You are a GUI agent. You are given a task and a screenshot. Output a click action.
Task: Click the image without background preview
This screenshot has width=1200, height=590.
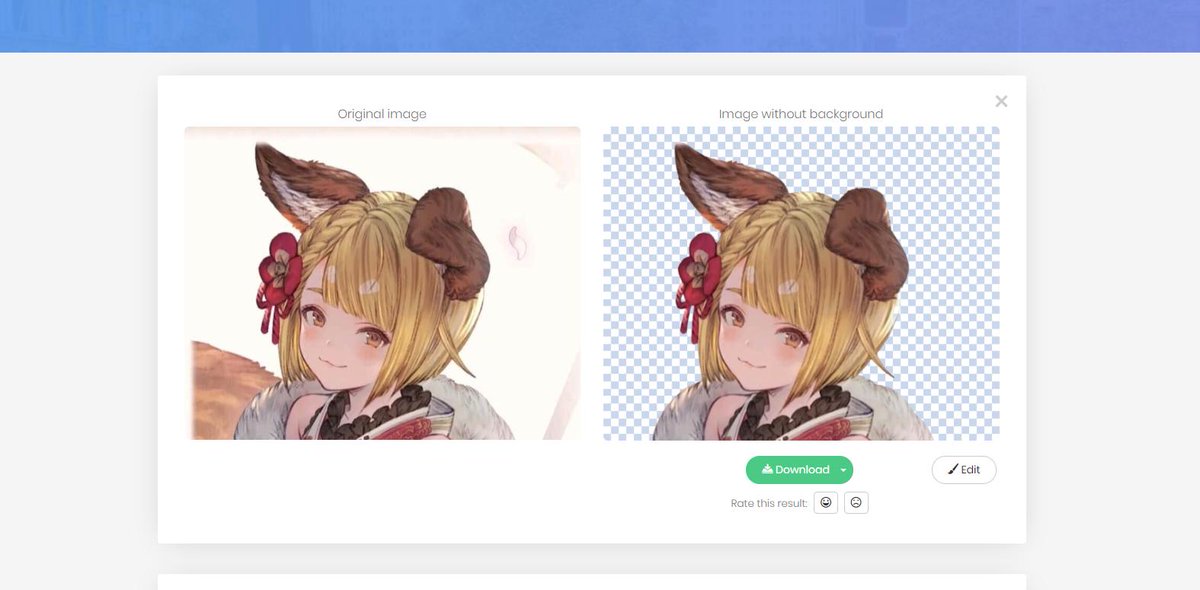click(801, 283)
